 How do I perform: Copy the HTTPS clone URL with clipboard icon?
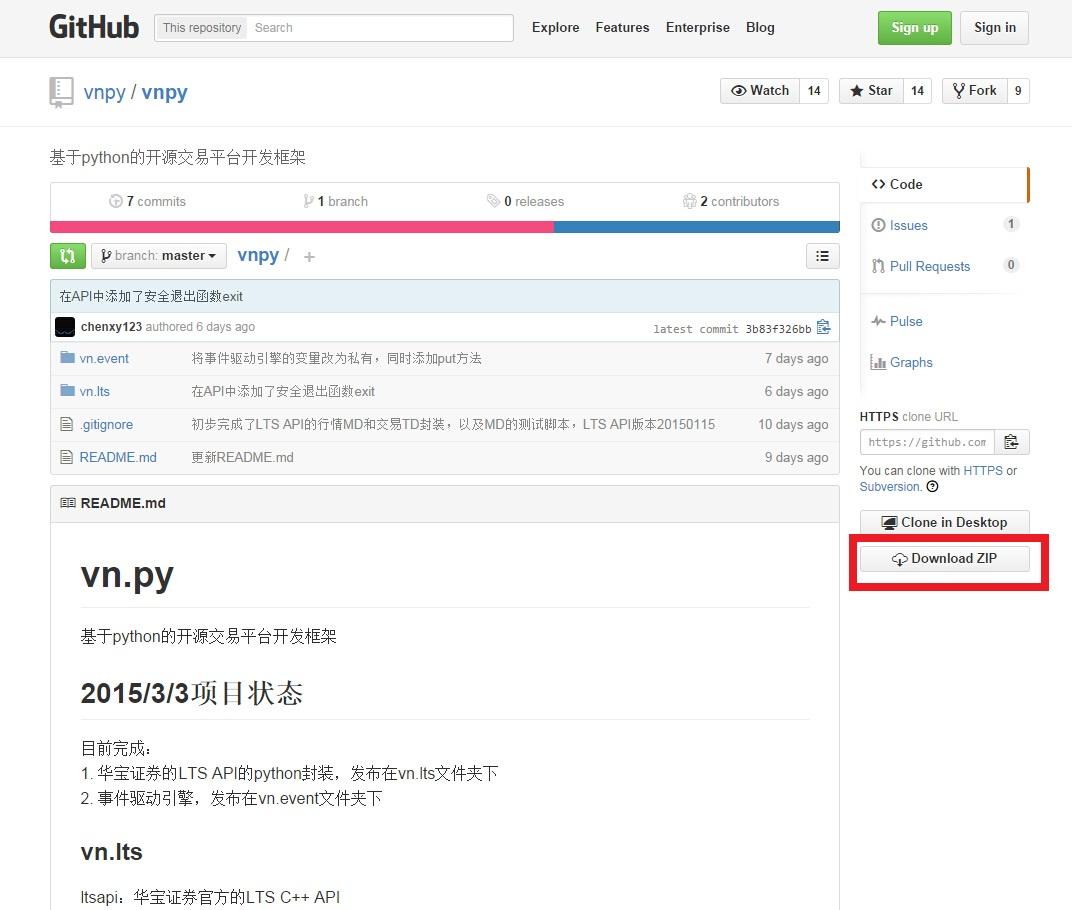(x=1011, y=441)
